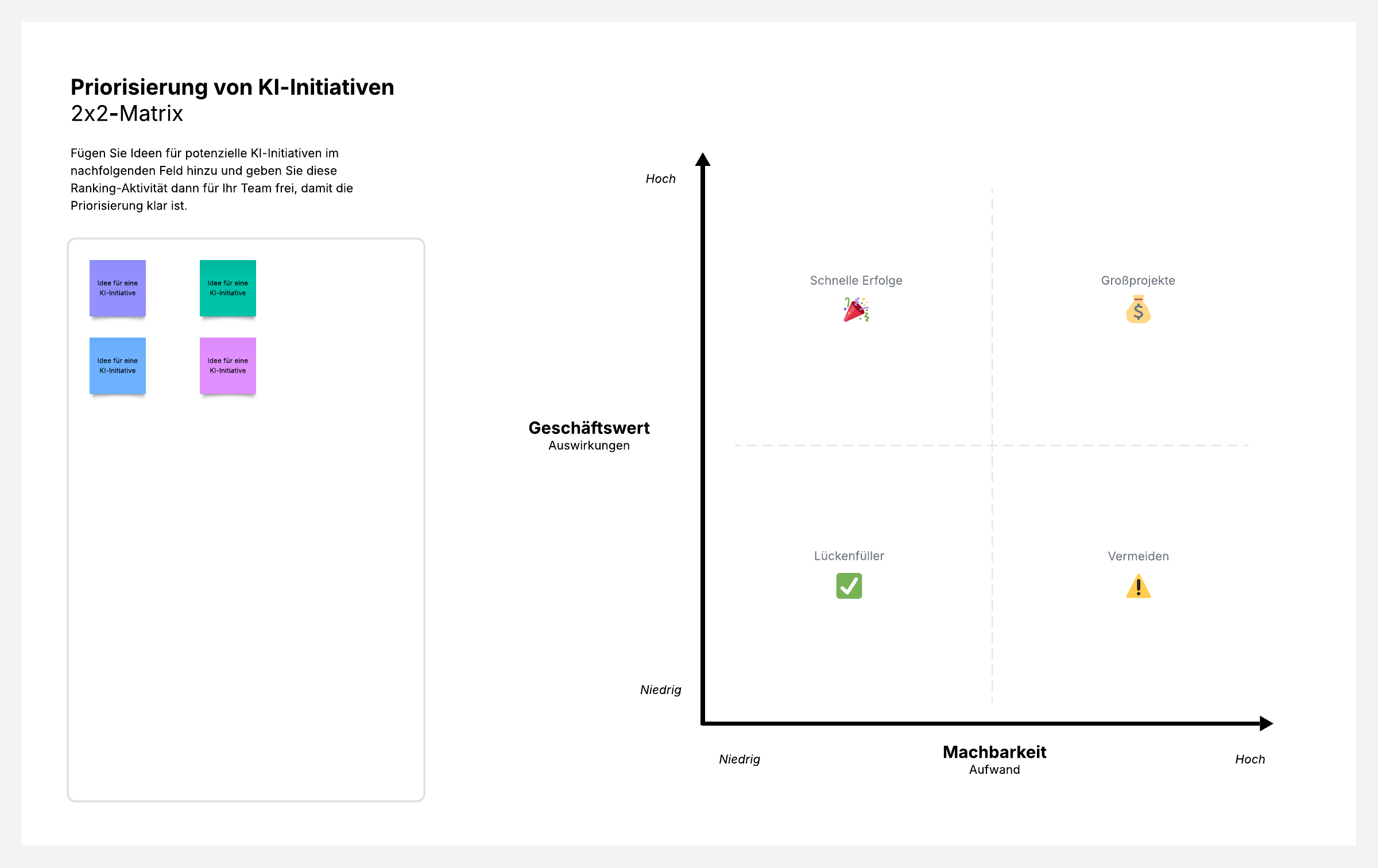
Task: Click the 2x2-Matrix subtitle text
Action: tap(127, 114)
